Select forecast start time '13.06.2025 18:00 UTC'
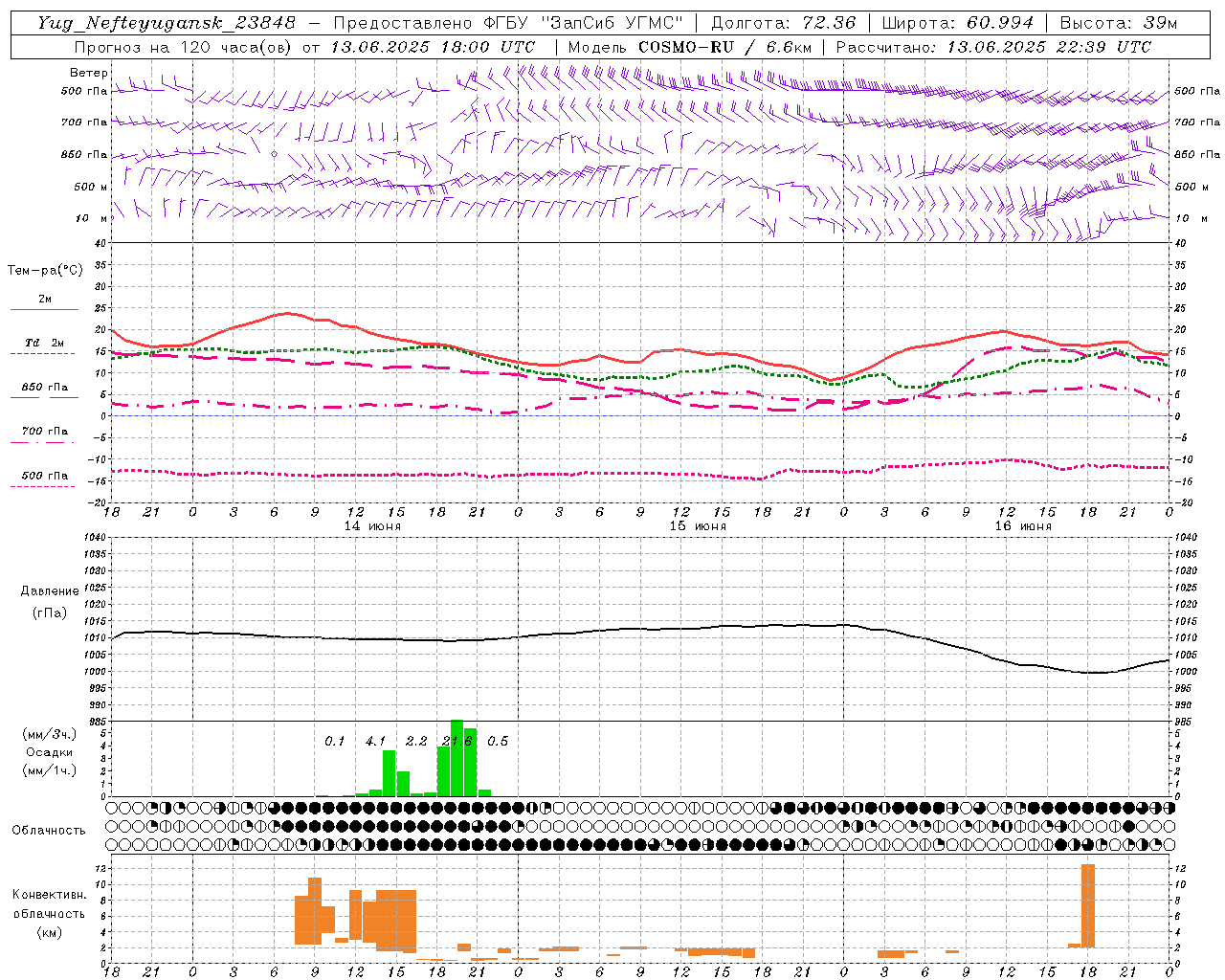The height and width of the screenshot is (980, 1225). 433,47
